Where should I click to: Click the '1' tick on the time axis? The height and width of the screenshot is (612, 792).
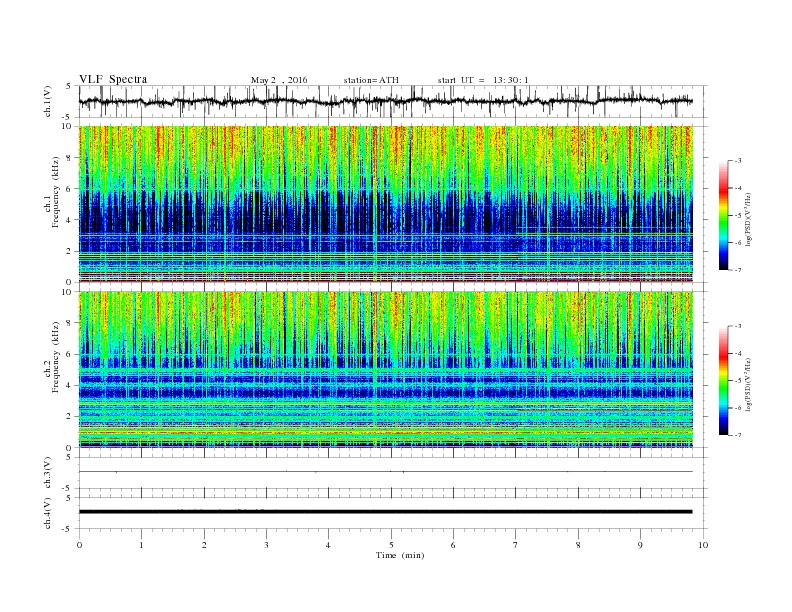pos(141,545)
